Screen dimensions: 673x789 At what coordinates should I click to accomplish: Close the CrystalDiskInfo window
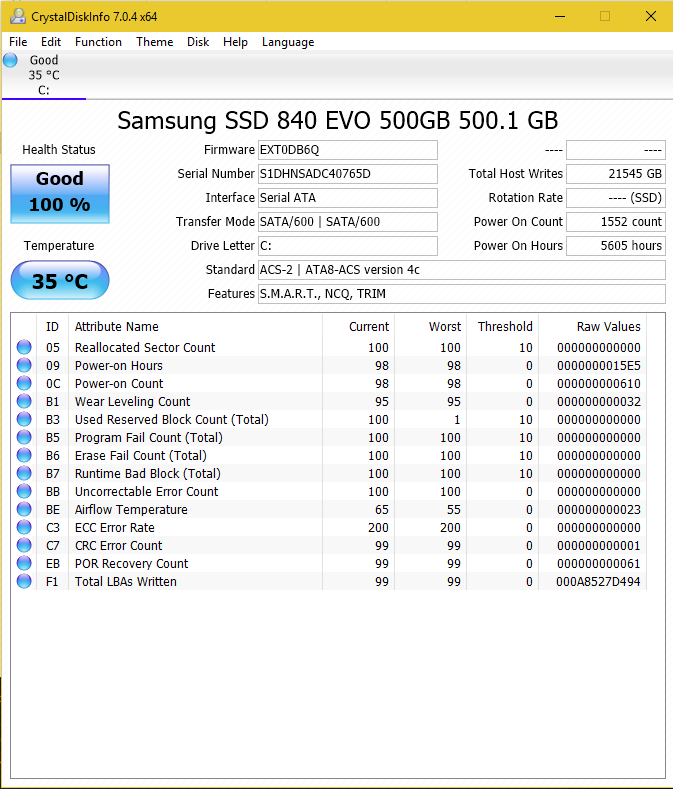[651, 16]
